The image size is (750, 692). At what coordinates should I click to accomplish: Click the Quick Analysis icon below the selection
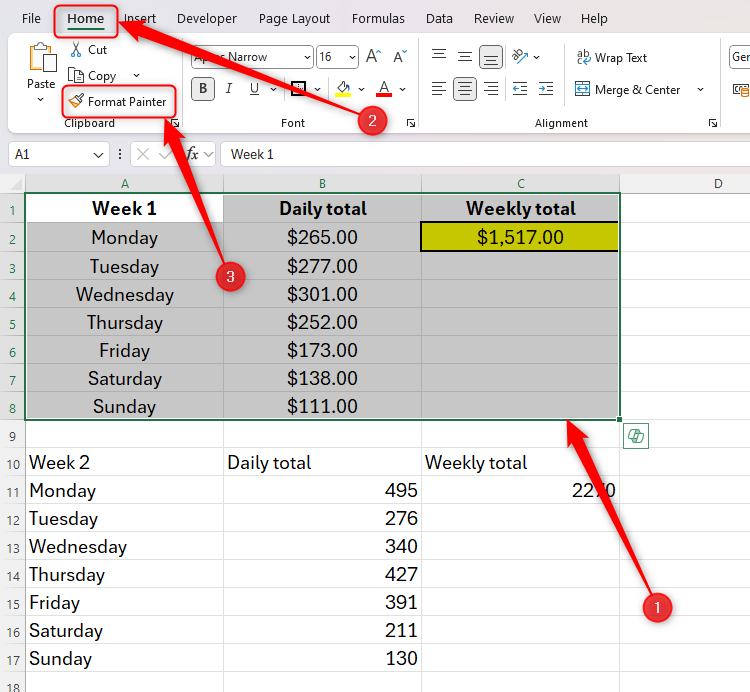pos(635,436)
